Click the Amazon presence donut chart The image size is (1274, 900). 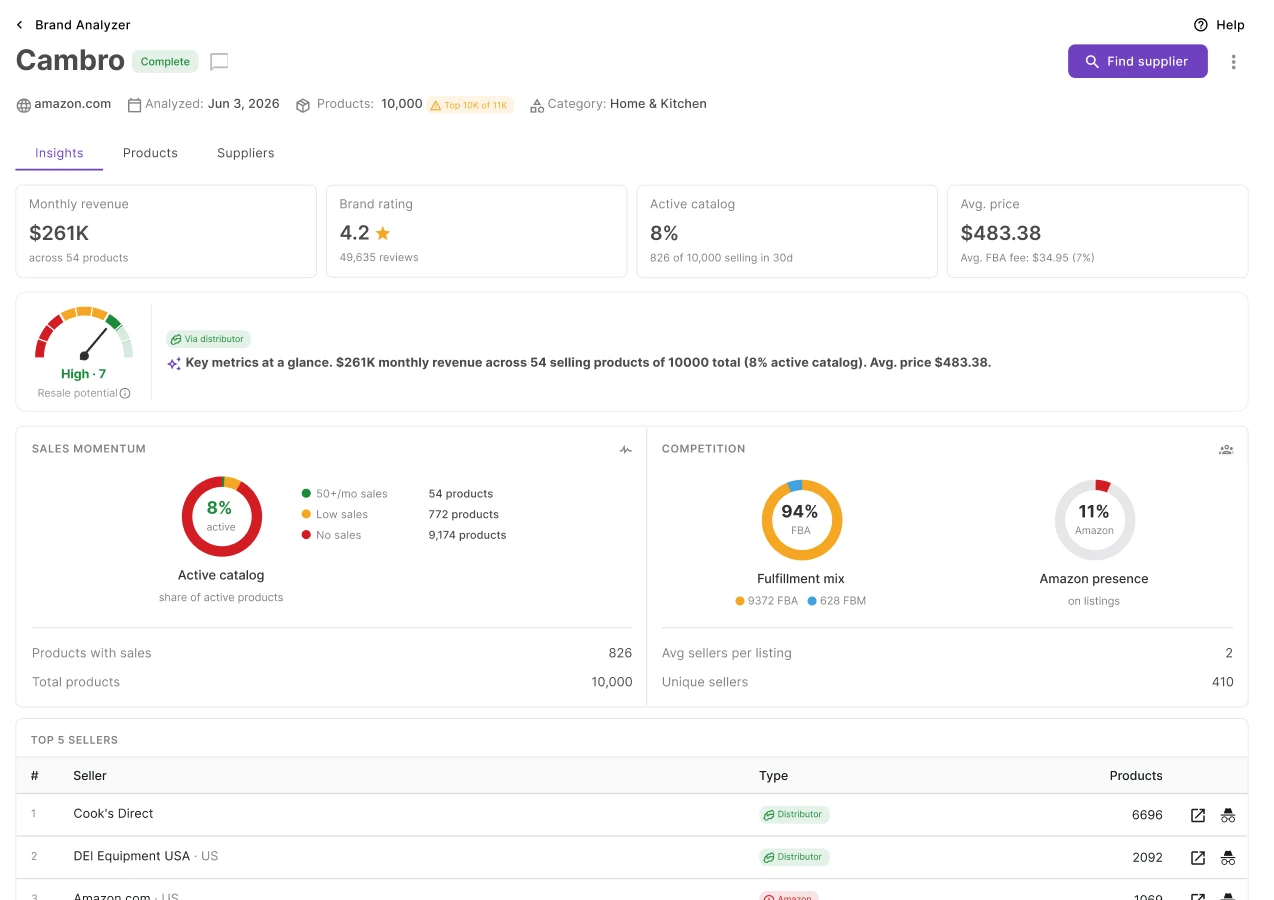click(1094, 520)
